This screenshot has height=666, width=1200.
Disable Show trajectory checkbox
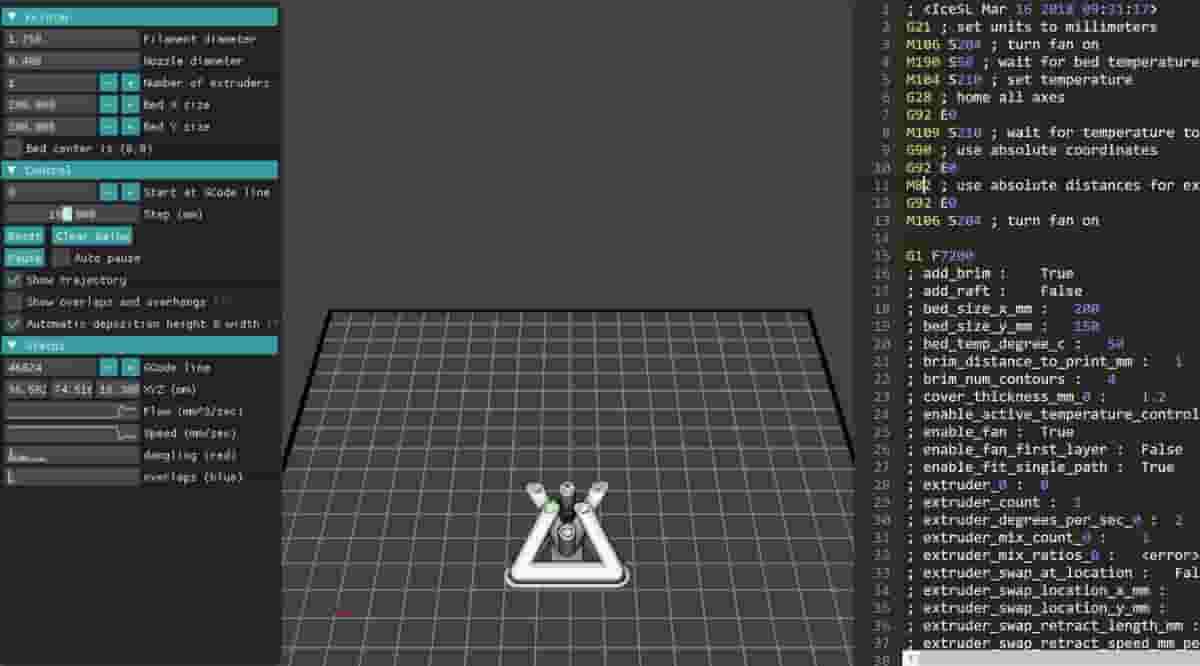[x=13, y=281]
